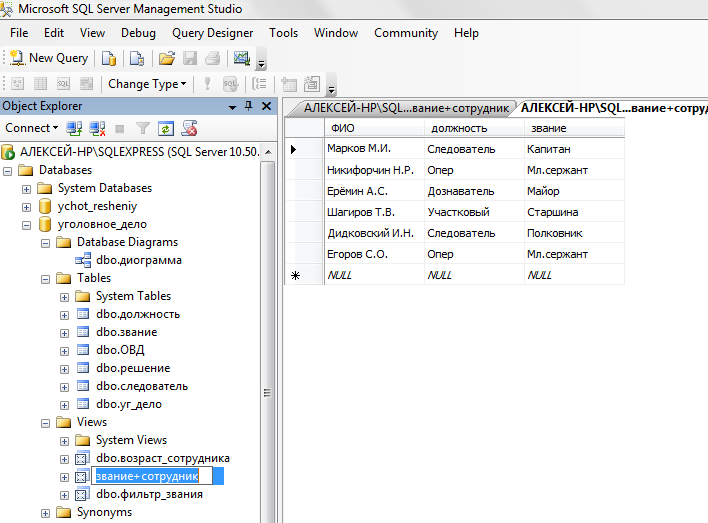This screenshot has height=523, width=708.
Task: Click the Connect Object Explorer icon
Action: [x=74, y=129]
